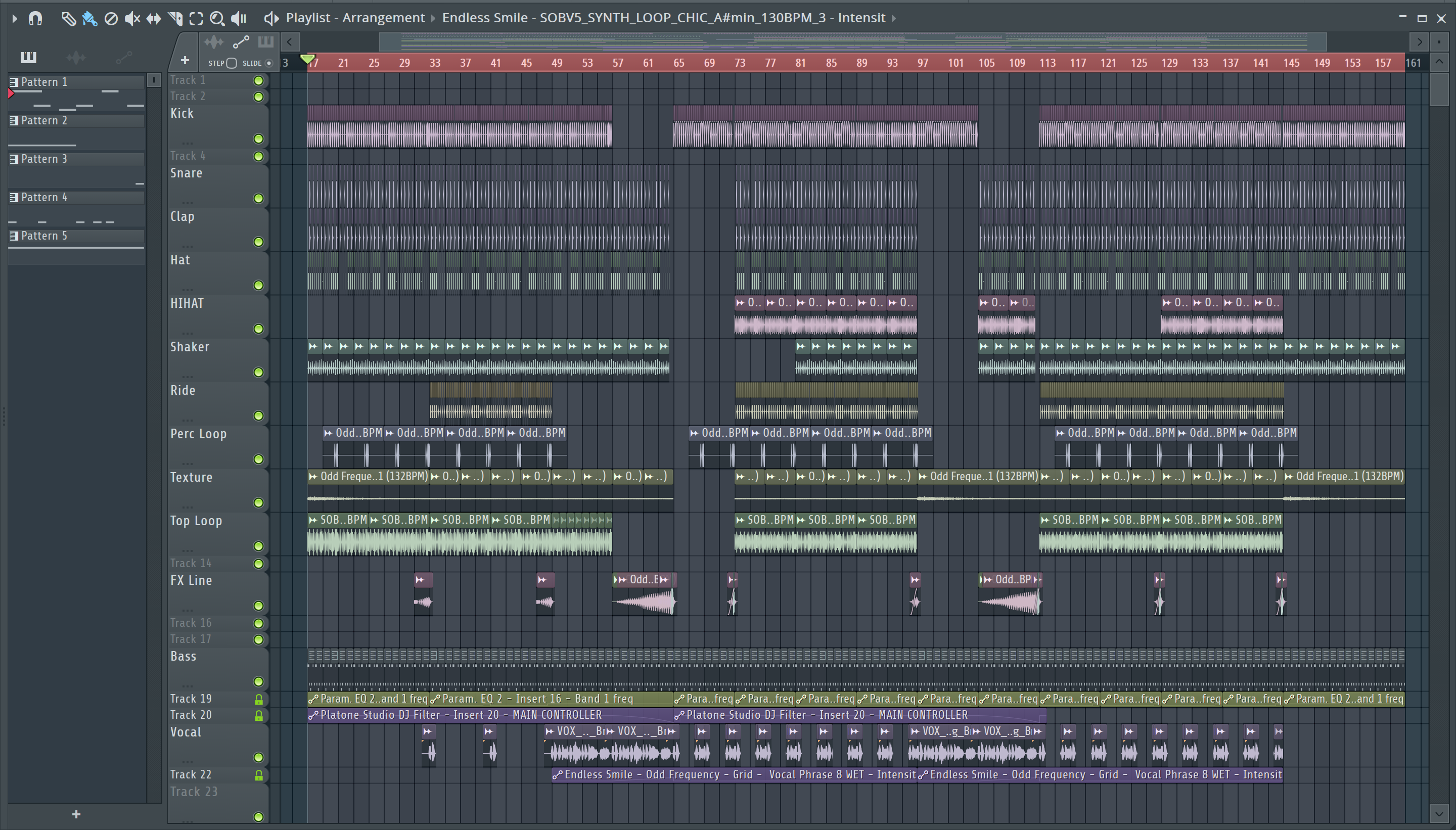Show automation clips in the picker panel
This screenshot has height=830, width=1456.
click(124, 57)
